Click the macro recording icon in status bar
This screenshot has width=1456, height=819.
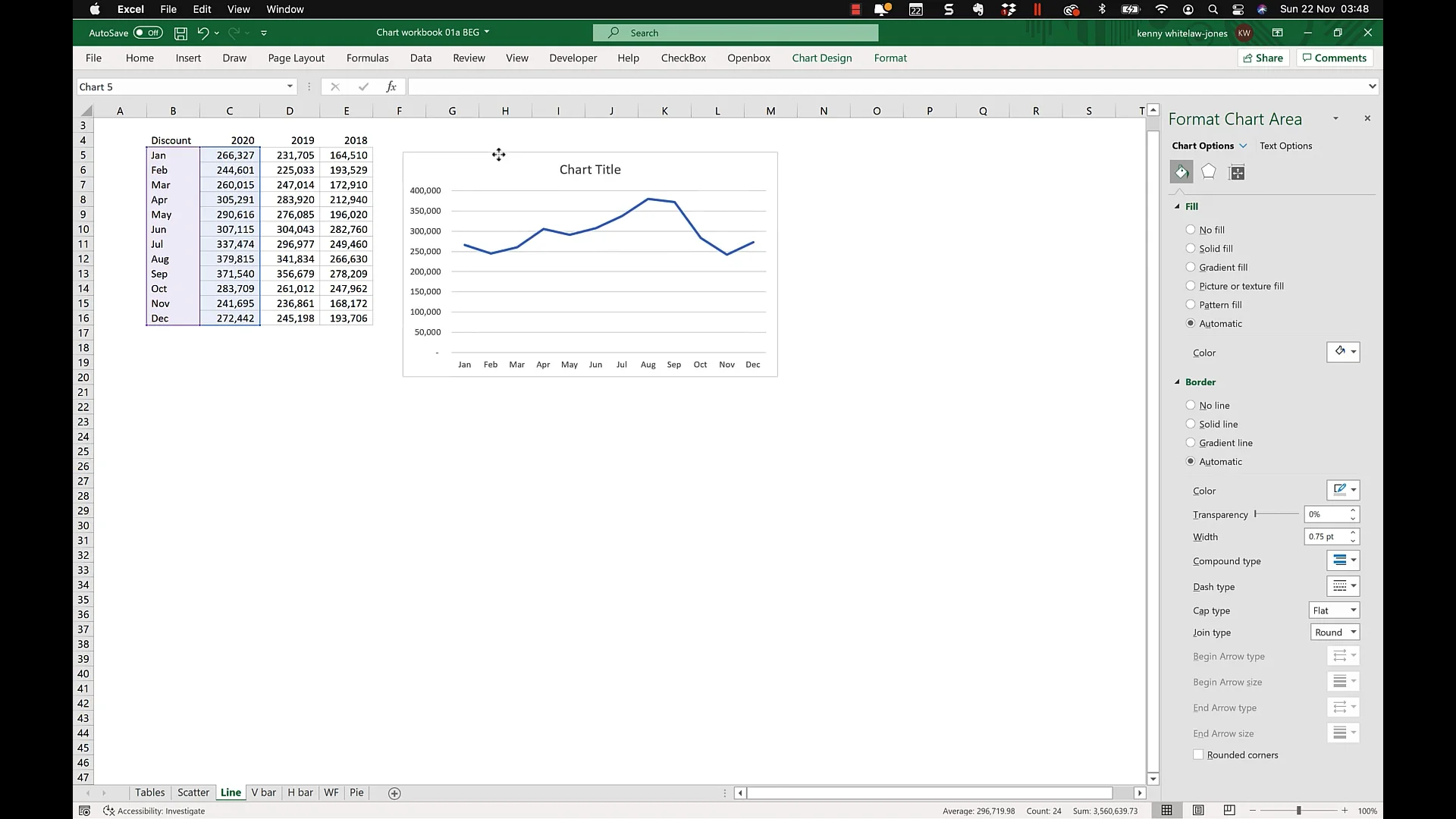pos(85,811)
